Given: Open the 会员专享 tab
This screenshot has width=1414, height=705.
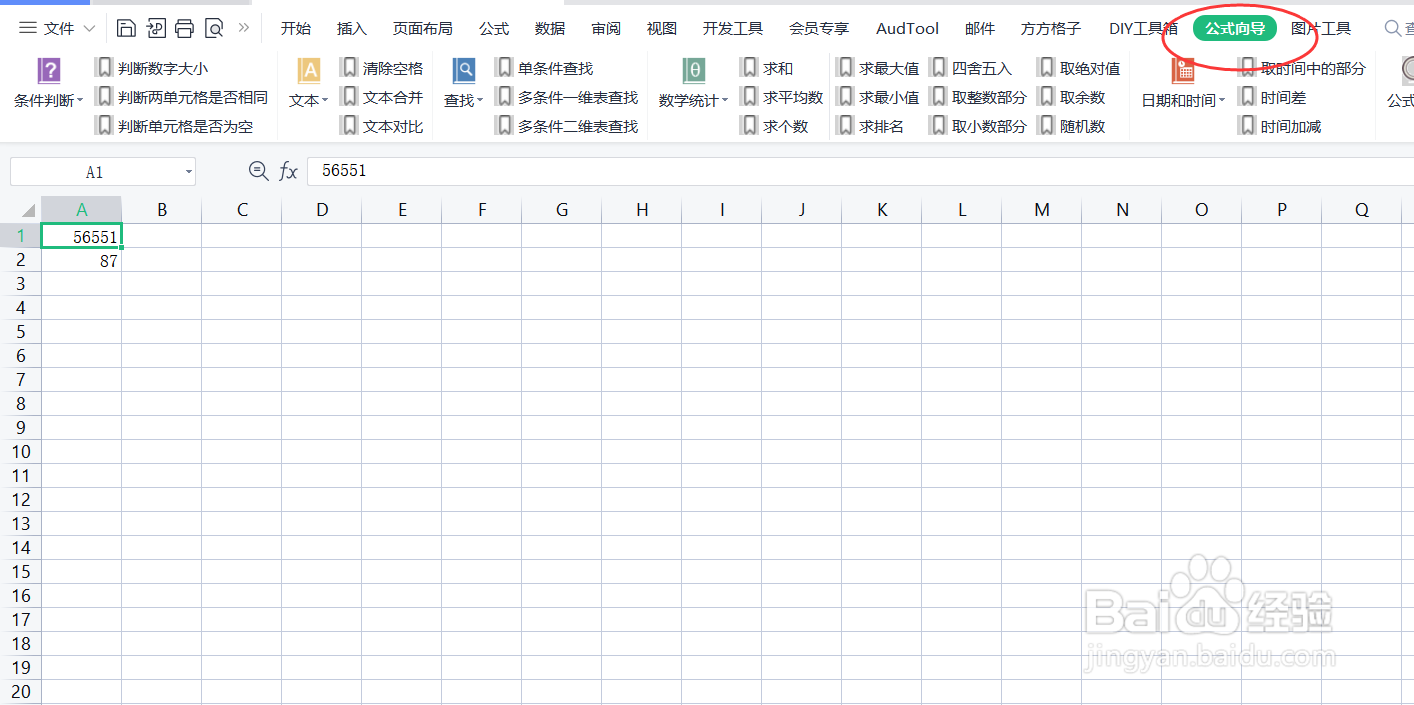Looking at the screenshot, I should point(819,28).
